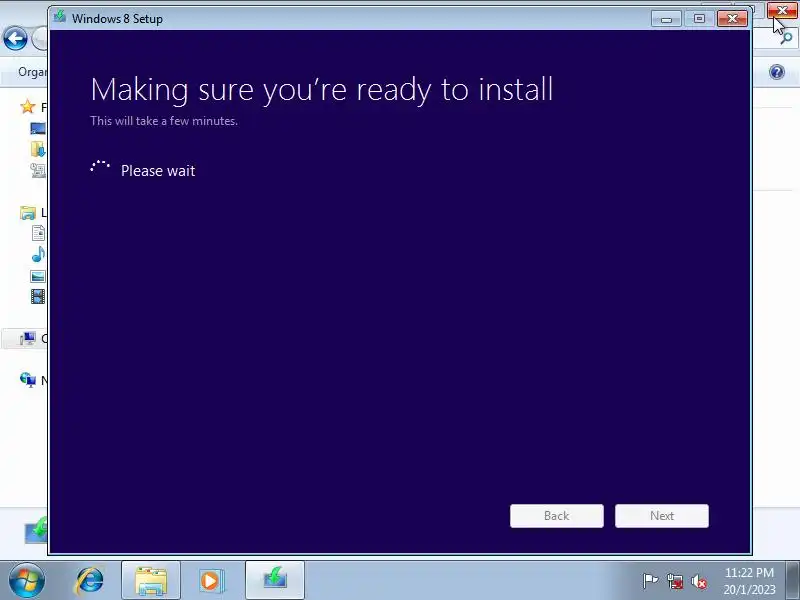Click the Explorer window help question-mark icon
This screenshot has width=800, height=600.
(x=777, y=72)
